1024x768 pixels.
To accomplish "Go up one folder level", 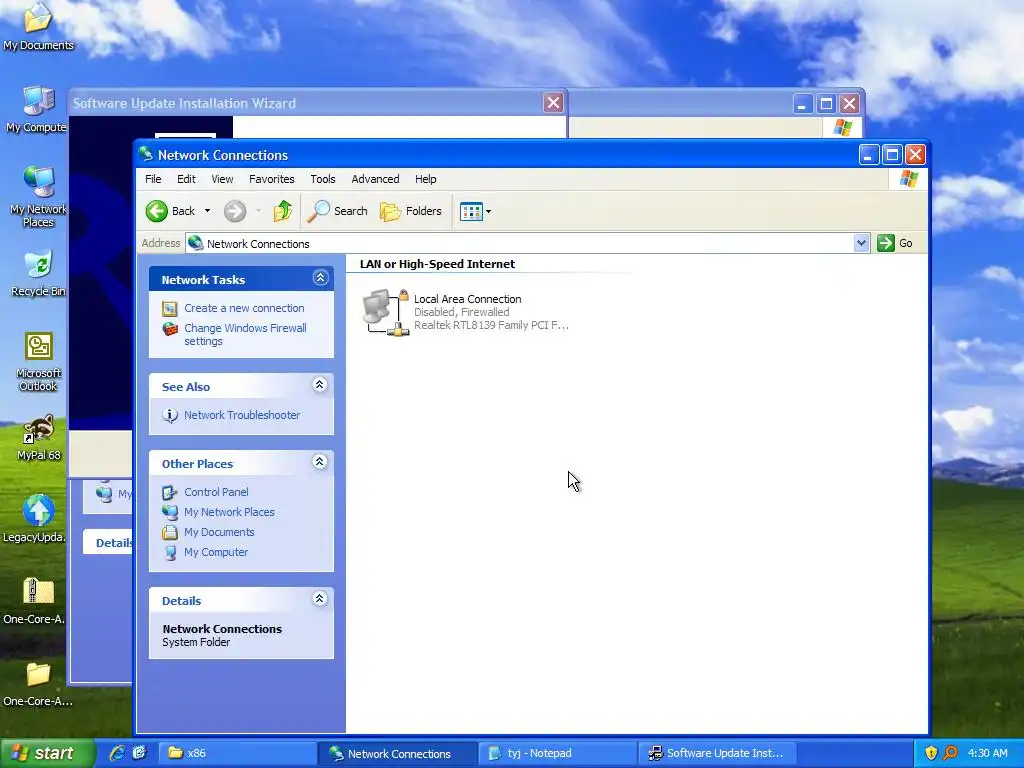I will [283, 211].
